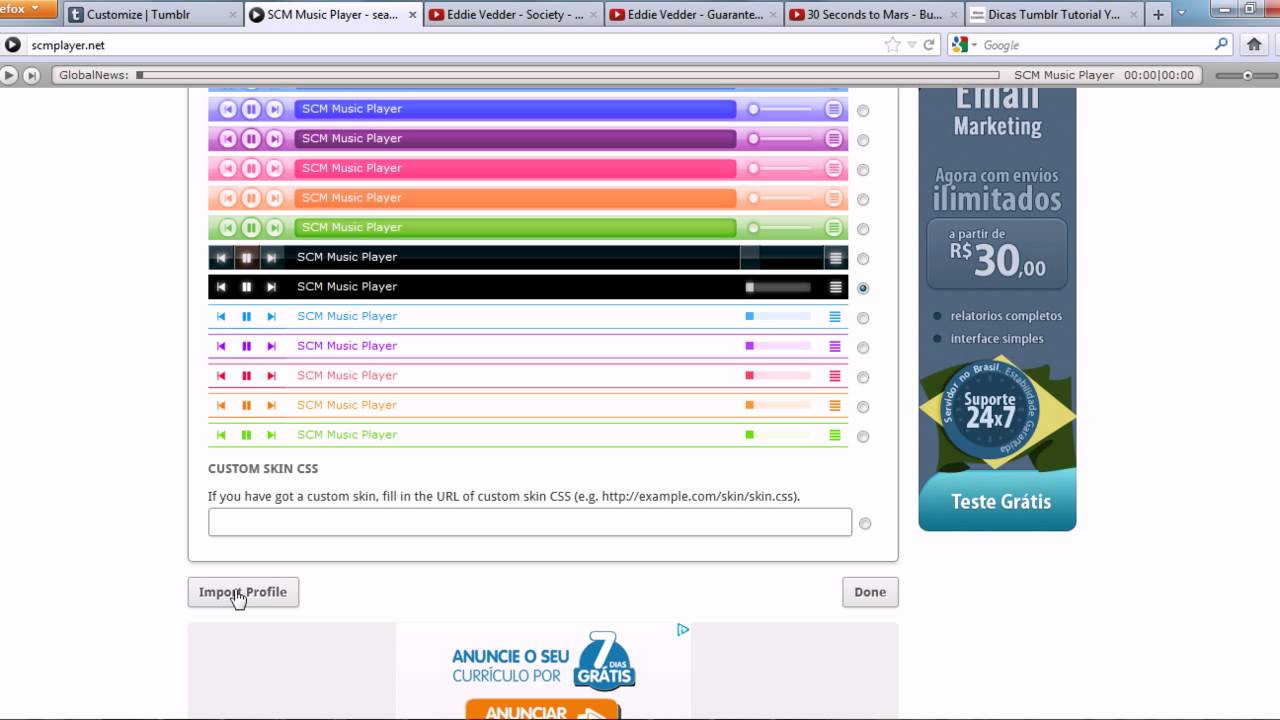Select the red flat skin radio button
The width and height of the screenshot is (1280, 720).
point(863,377)
